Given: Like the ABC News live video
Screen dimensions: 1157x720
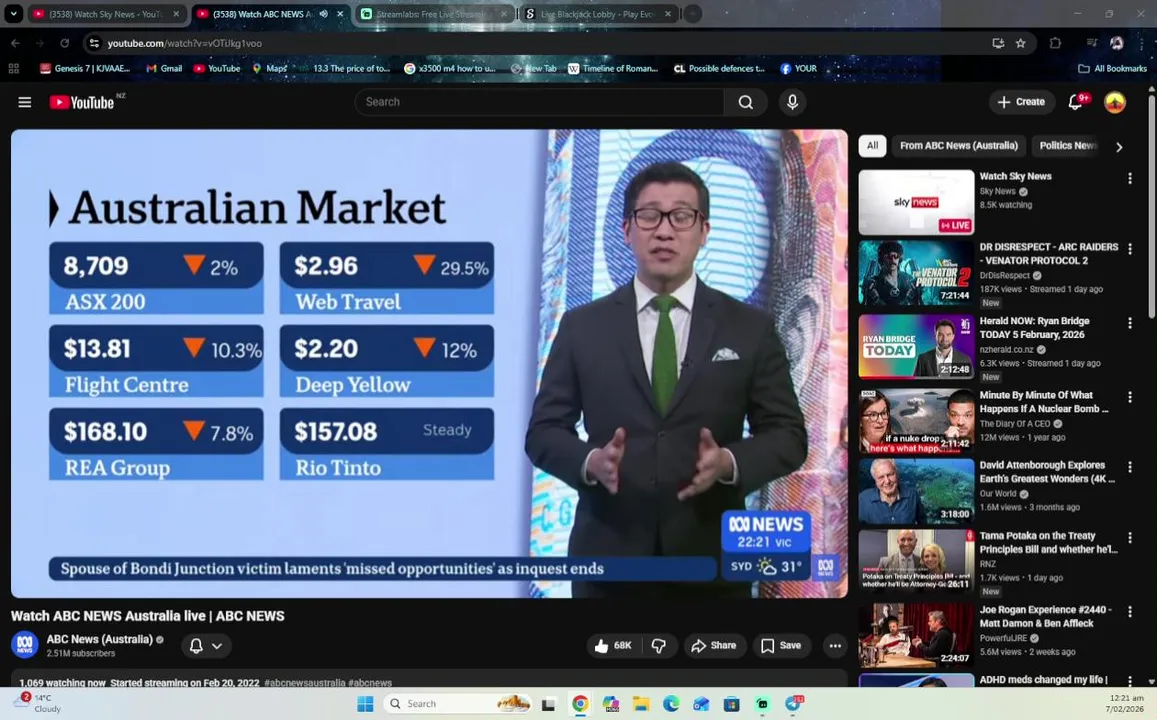Looking at the screenshot, I should 613,645.
